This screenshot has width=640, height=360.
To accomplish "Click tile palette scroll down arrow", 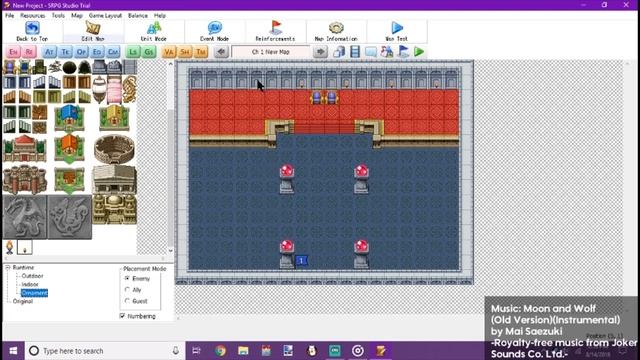I will coord(171,251).
